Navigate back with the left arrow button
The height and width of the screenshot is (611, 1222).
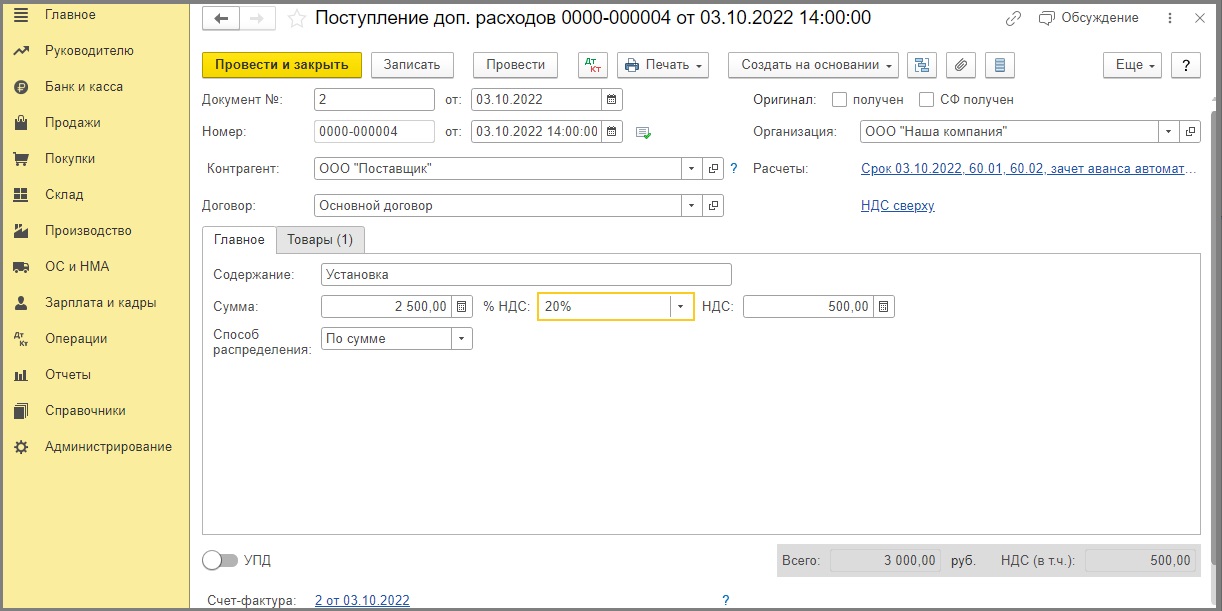[x=221, y=19]
